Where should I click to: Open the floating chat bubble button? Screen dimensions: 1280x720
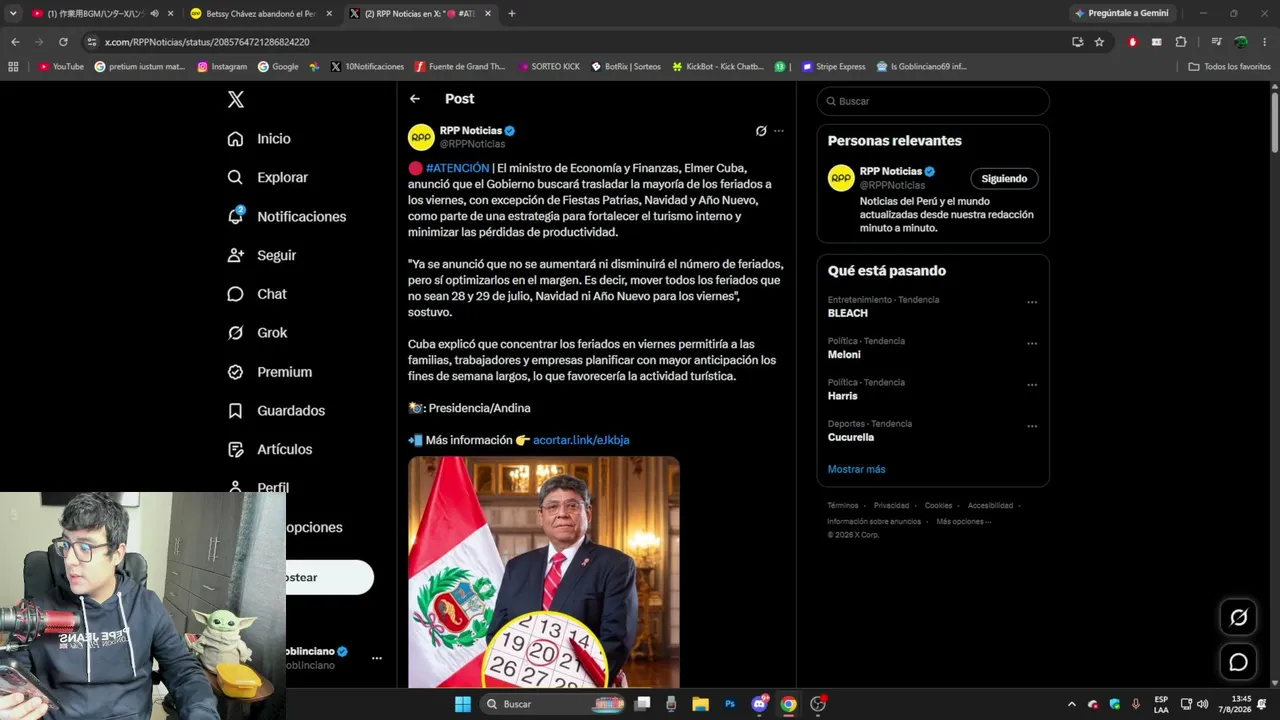coord(1238,662)
